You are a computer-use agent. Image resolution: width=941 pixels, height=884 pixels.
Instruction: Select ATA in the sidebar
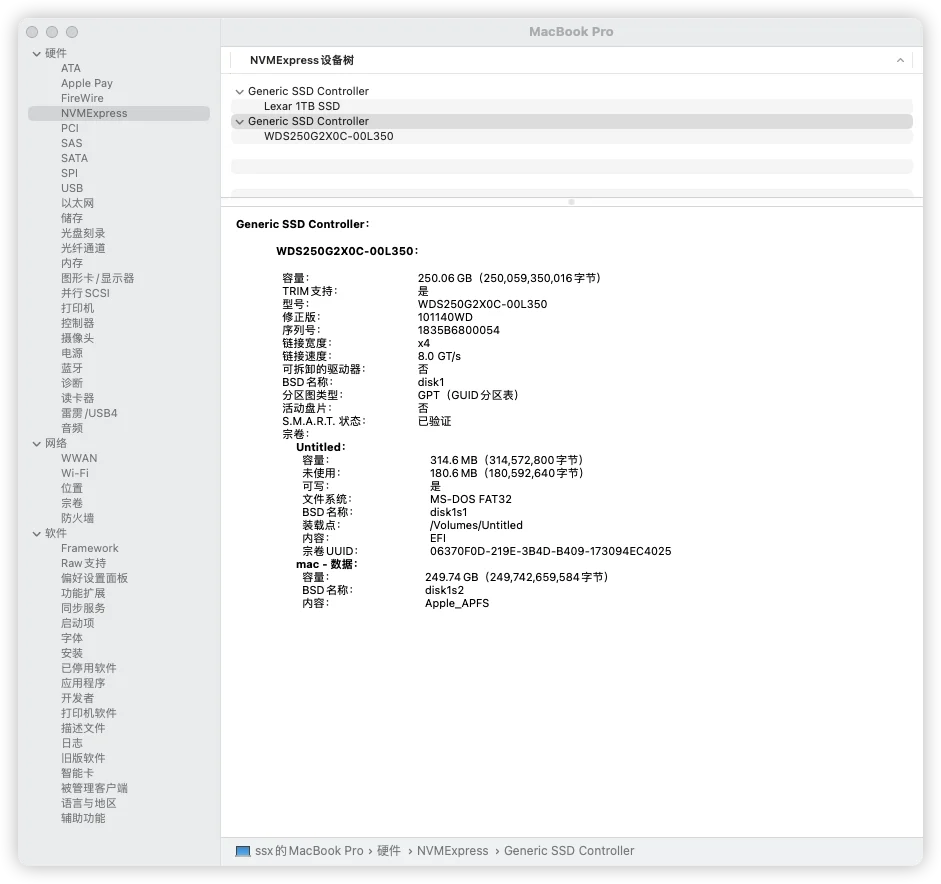tap(71, 68)
